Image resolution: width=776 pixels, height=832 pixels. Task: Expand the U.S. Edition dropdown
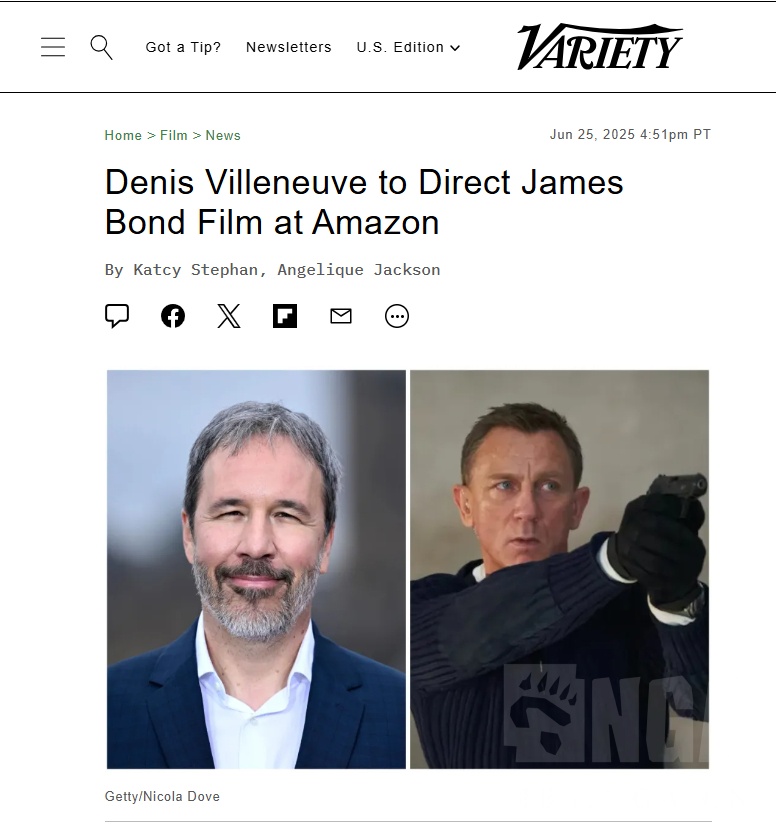(x=408, y=47)
